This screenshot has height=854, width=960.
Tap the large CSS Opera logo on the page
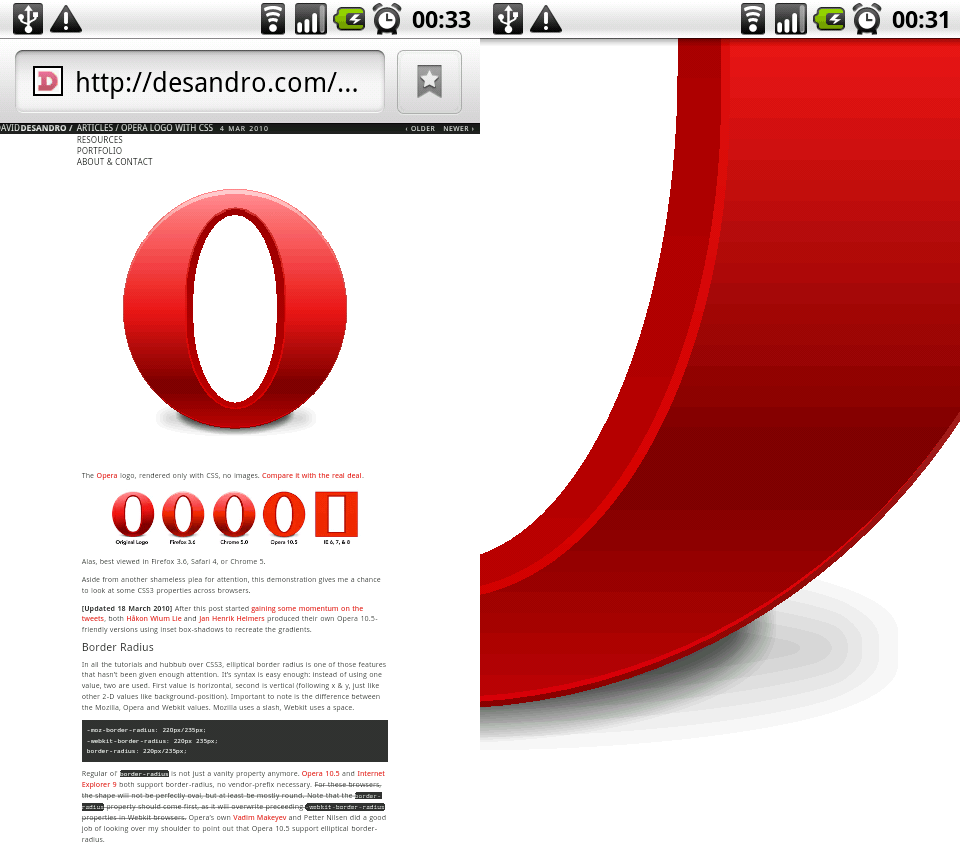(235, 309)
